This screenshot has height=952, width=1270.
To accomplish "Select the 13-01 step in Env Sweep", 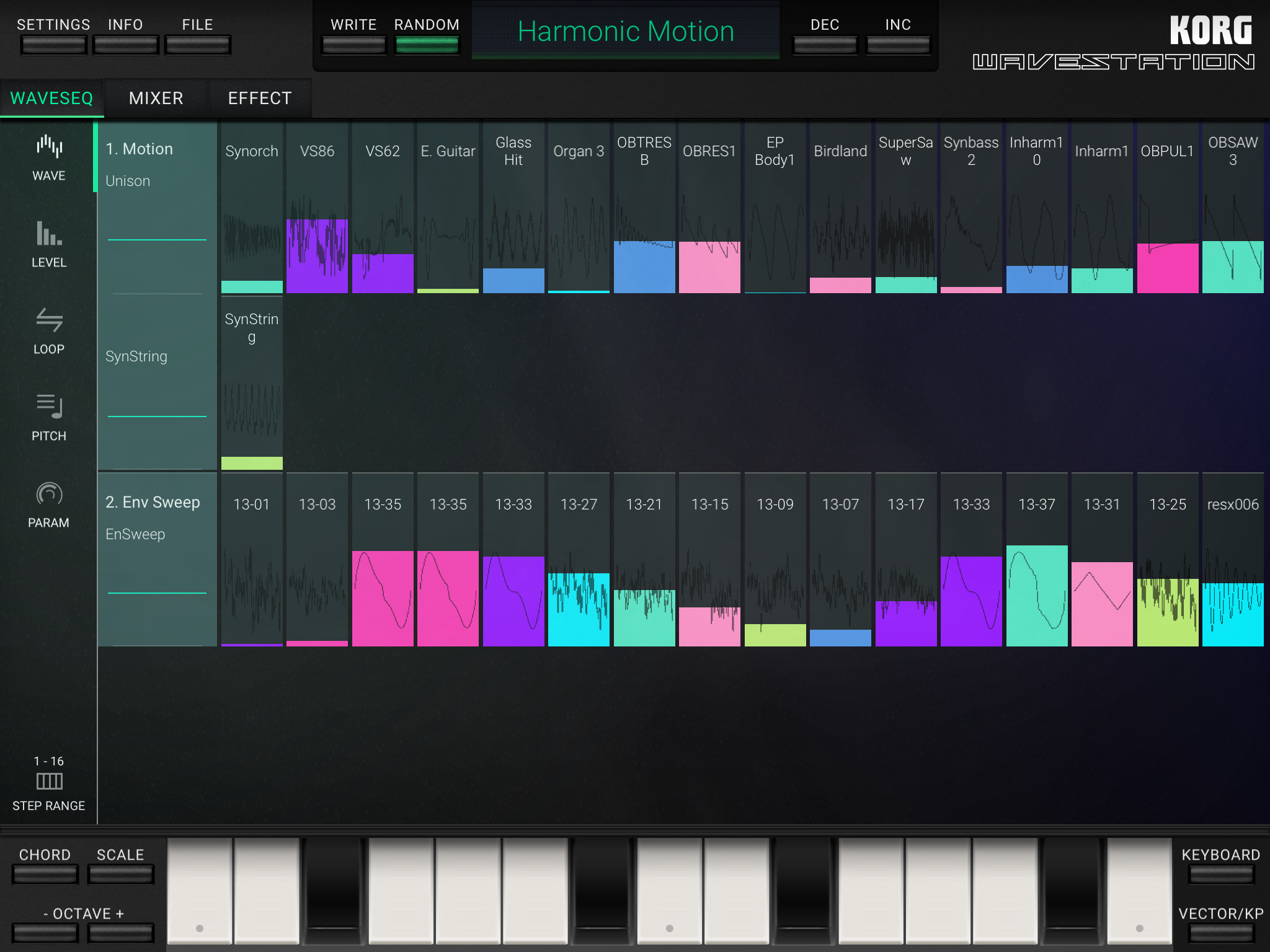I will pyautogui.click(x=252, y=560).
